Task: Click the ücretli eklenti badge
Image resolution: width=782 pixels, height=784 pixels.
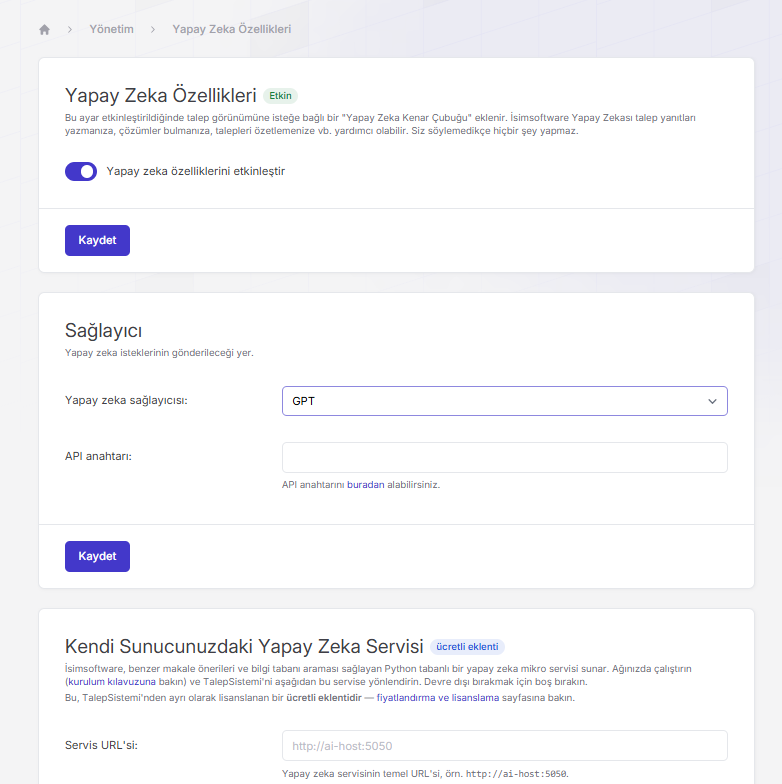Action: (467, 646)
